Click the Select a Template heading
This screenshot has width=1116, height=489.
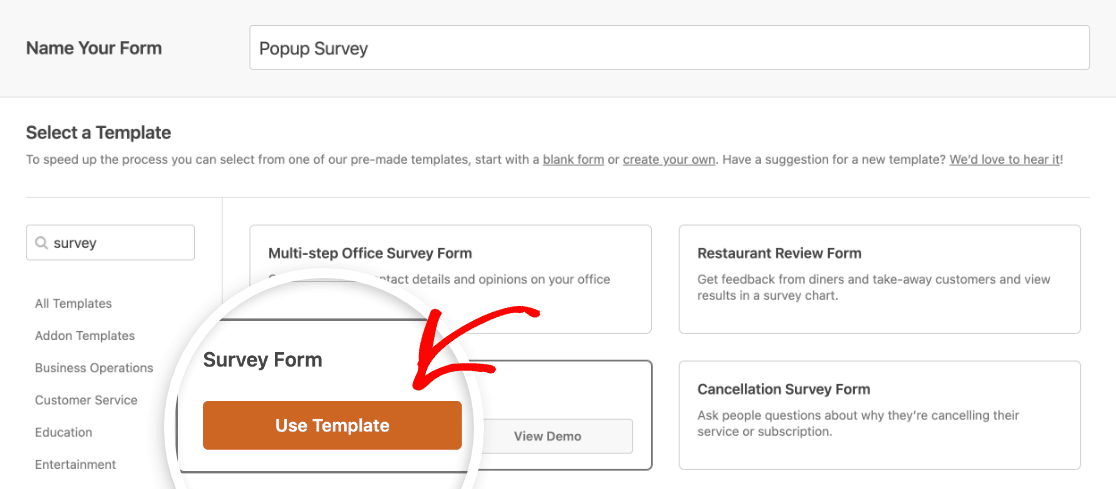98,132
